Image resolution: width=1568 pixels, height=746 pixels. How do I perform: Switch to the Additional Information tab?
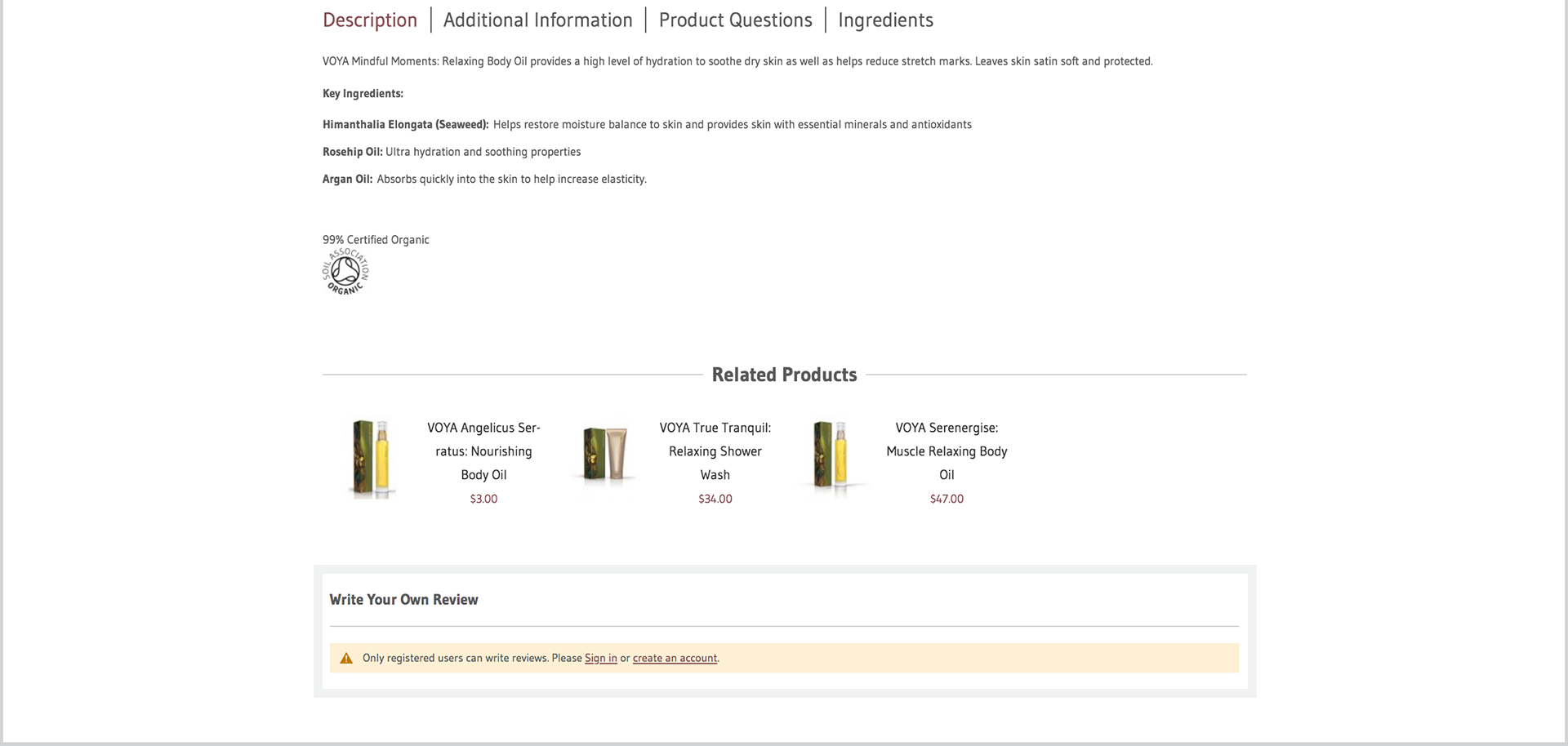click(537, 20)
